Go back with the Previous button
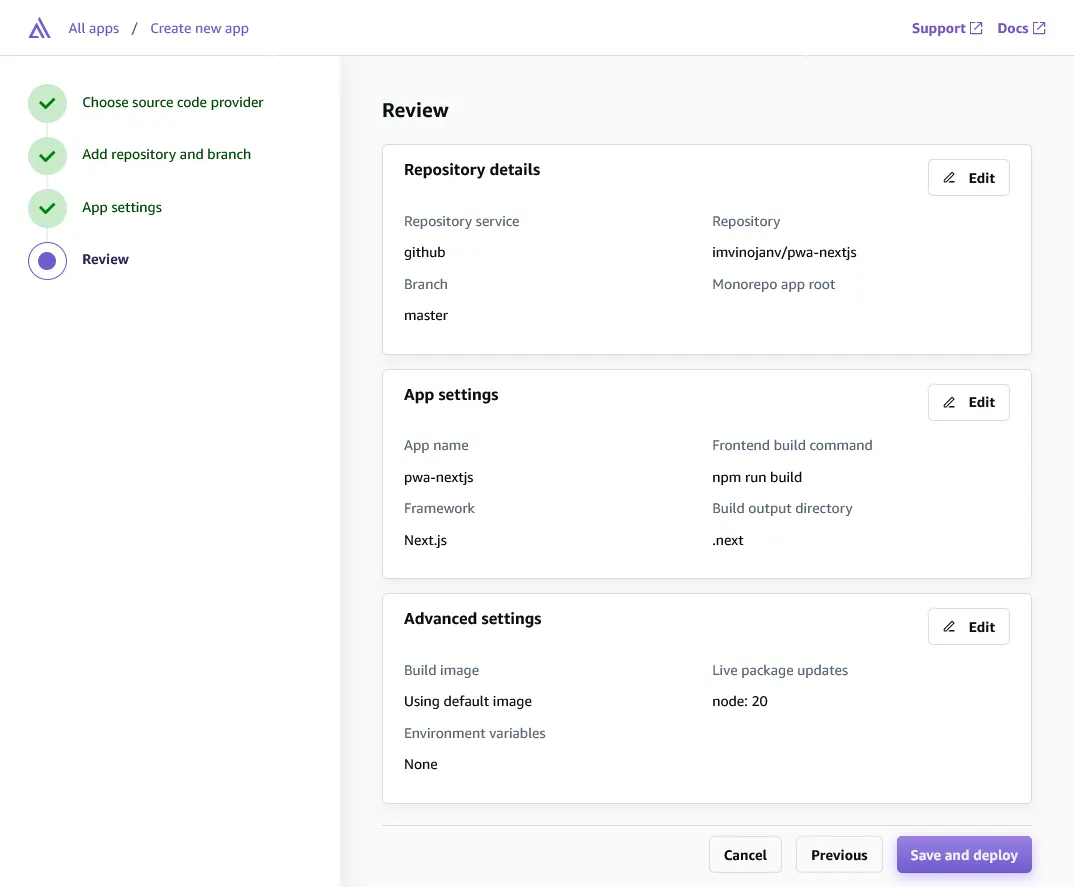This screenshot has height=887, width=1074. tap(839, 855)
